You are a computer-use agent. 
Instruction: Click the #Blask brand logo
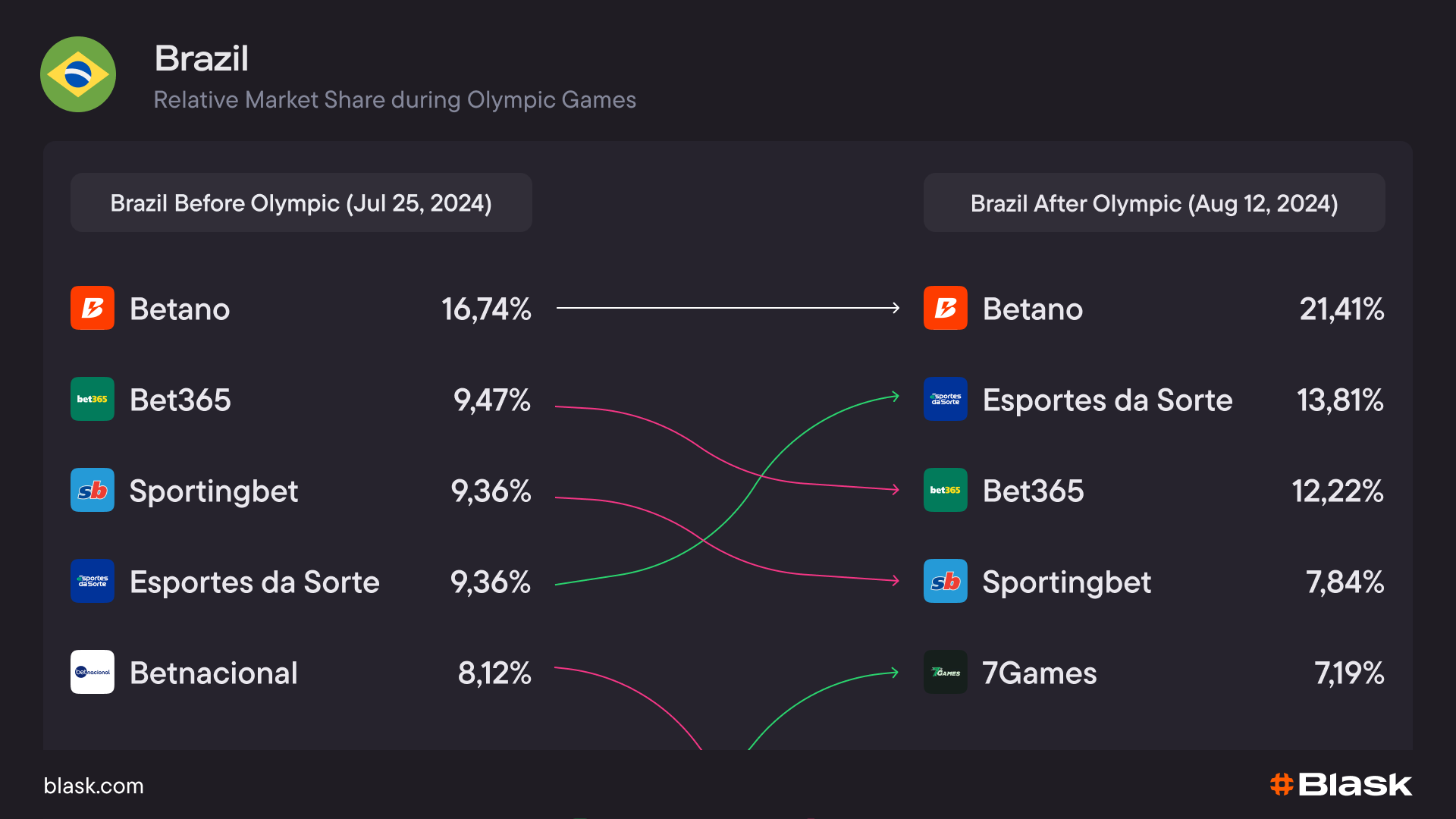pos(1341,785)
